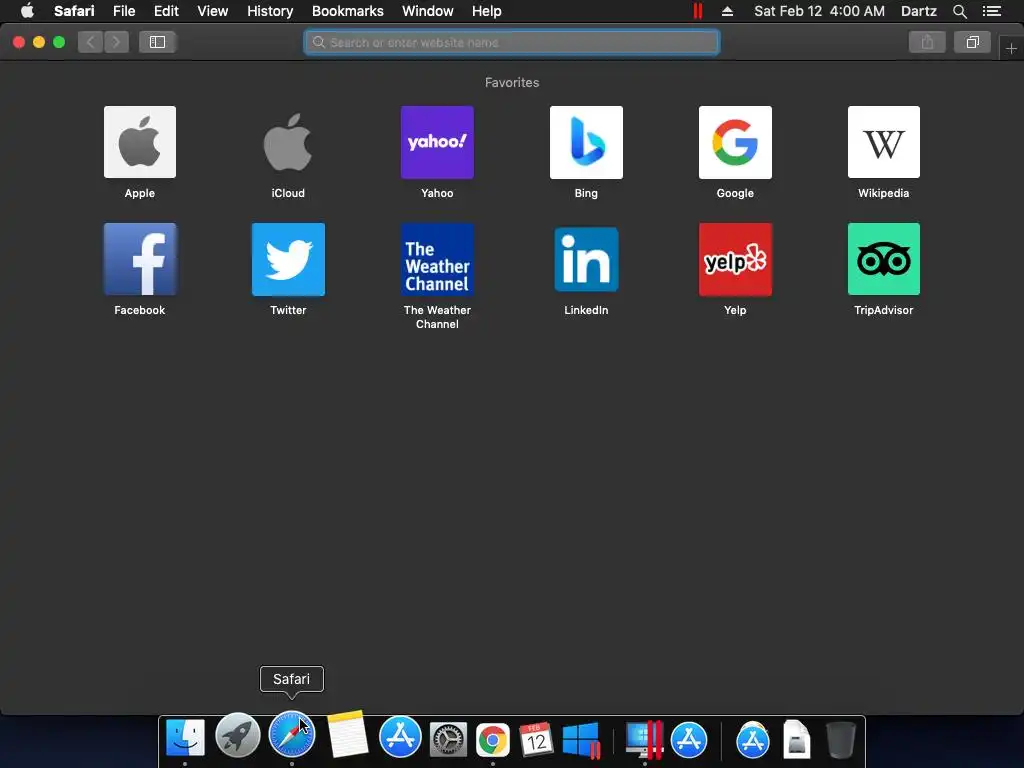The image size is (1024, 768).
Task: Open Spotlight search magnifier icon
Action: (x=959, y=11)
